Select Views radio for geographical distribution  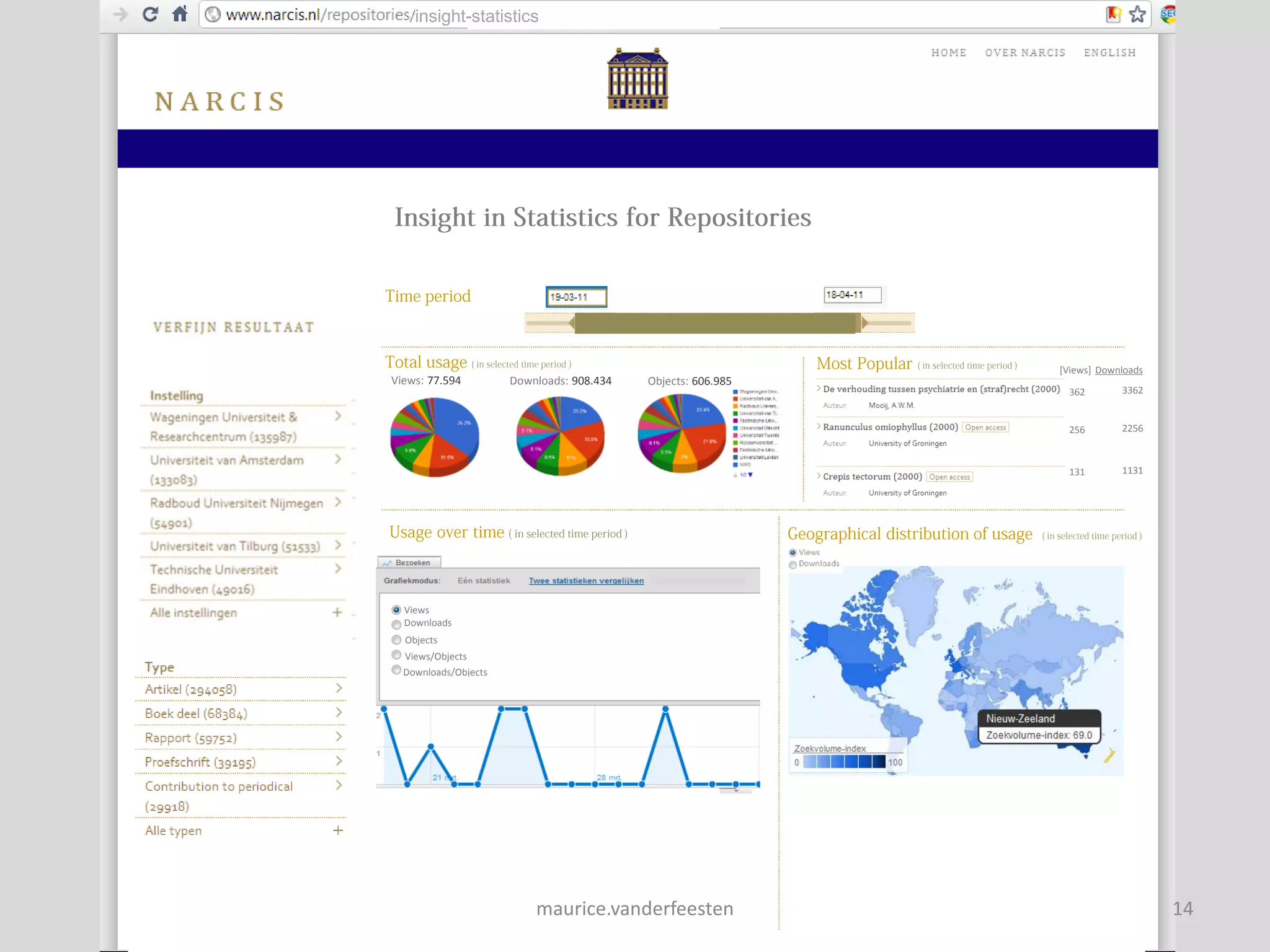point(793,552)
